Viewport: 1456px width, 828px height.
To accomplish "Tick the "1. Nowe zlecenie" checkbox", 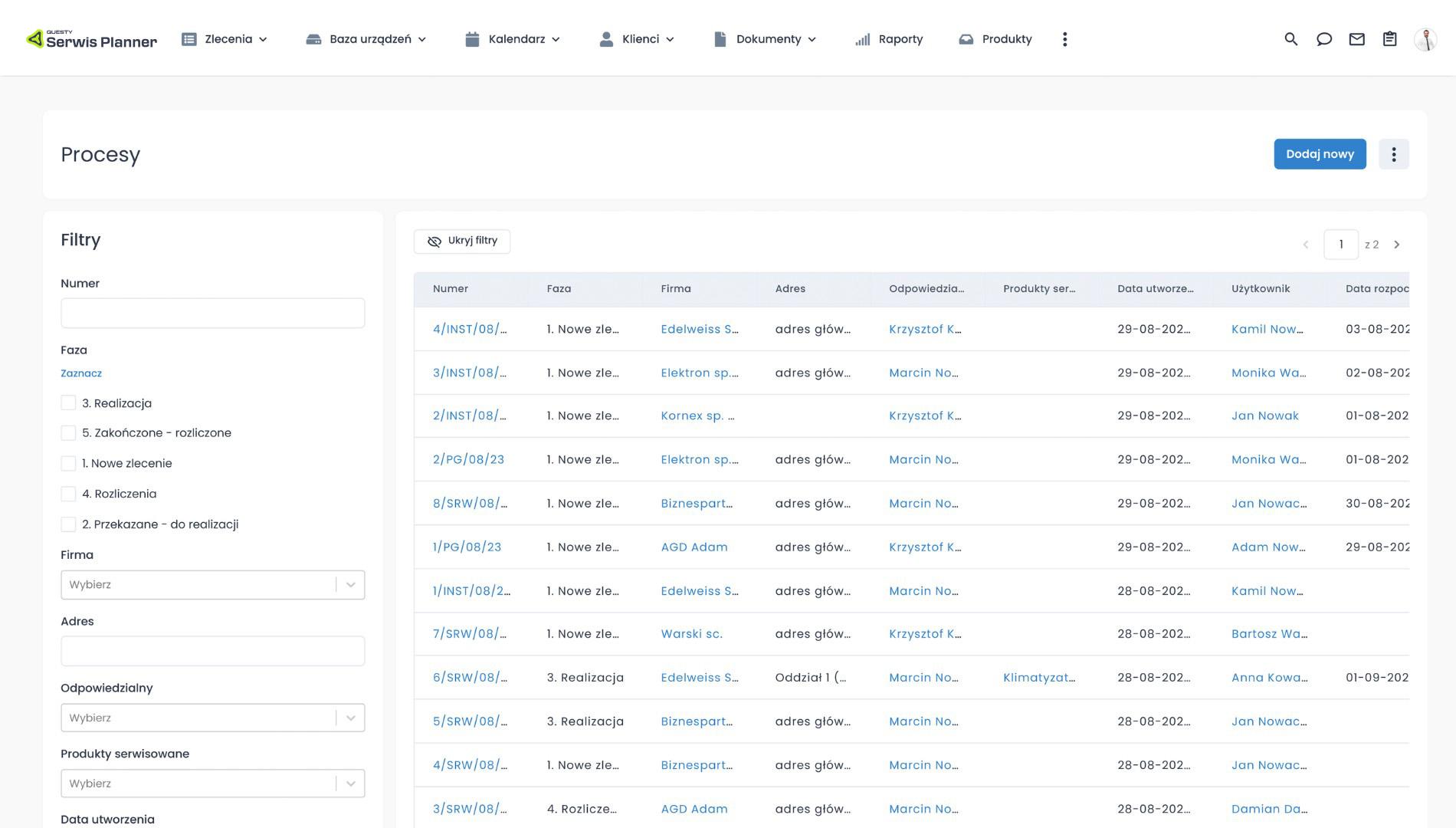I will pyautogui.click(x=68, y=463).
